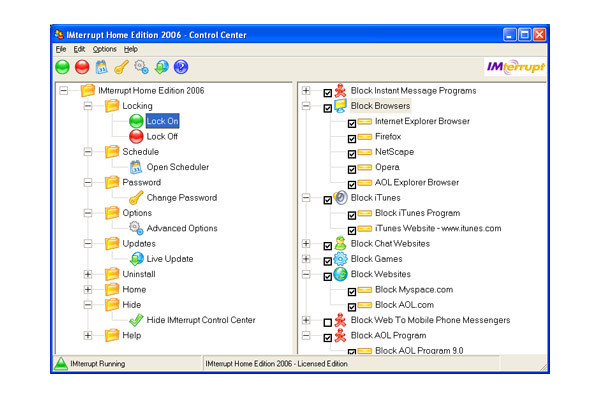Select the Block AOL.com row
Screen dimensions: 600x400
tap(404, 305)
